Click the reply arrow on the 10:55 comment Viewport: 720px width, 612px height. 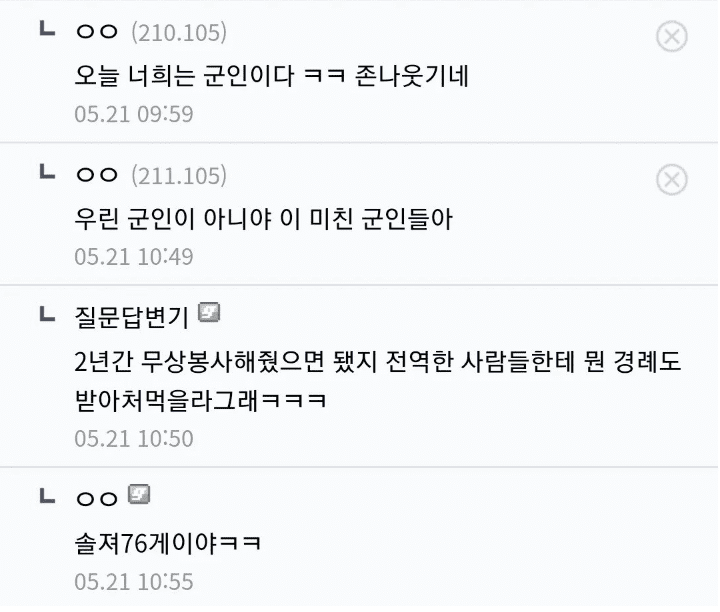click(47, 496)
